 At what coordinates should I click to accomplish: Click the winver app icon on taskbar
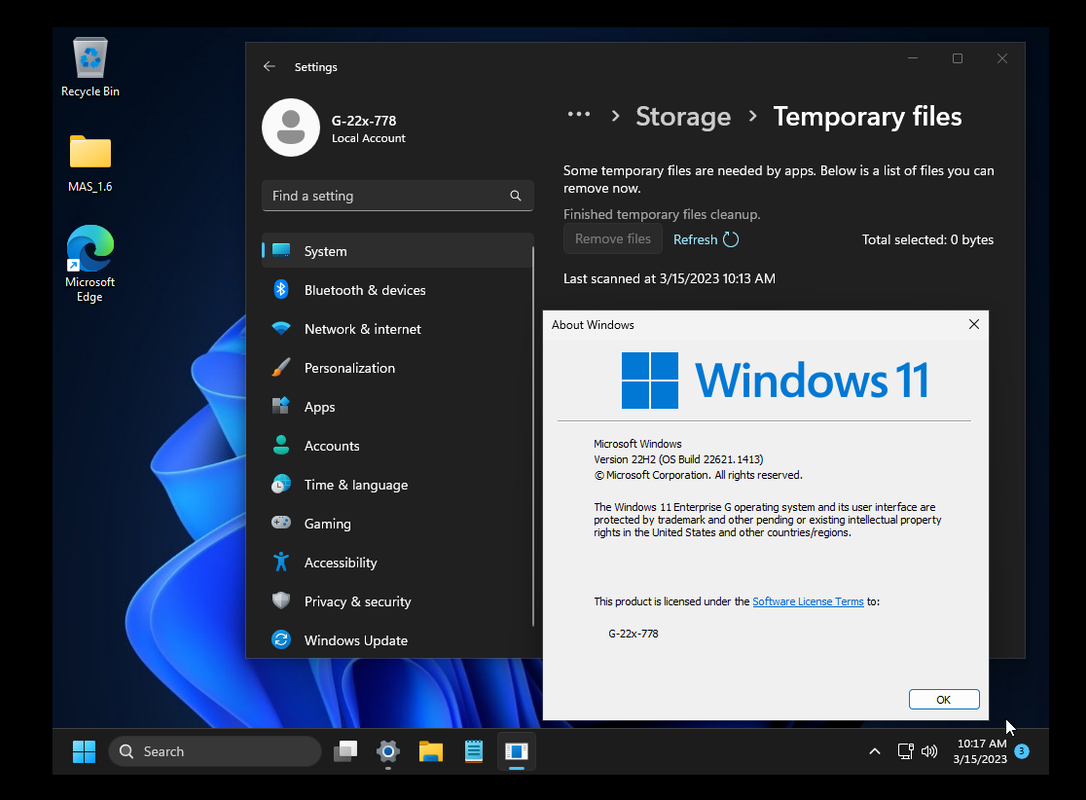(517, 752)
